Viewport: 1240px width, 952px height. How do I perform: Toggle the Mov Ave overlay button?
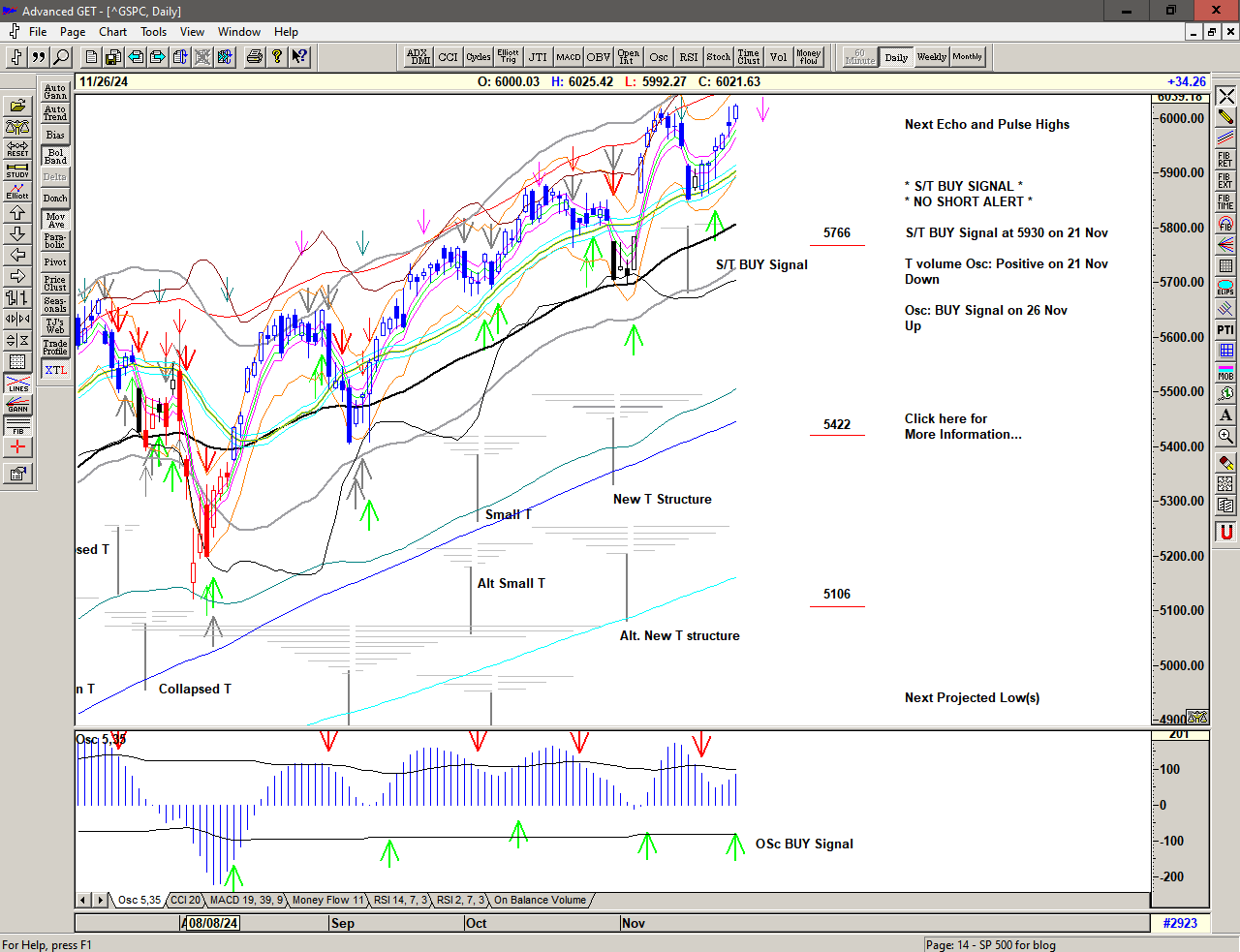pos(55,220)
